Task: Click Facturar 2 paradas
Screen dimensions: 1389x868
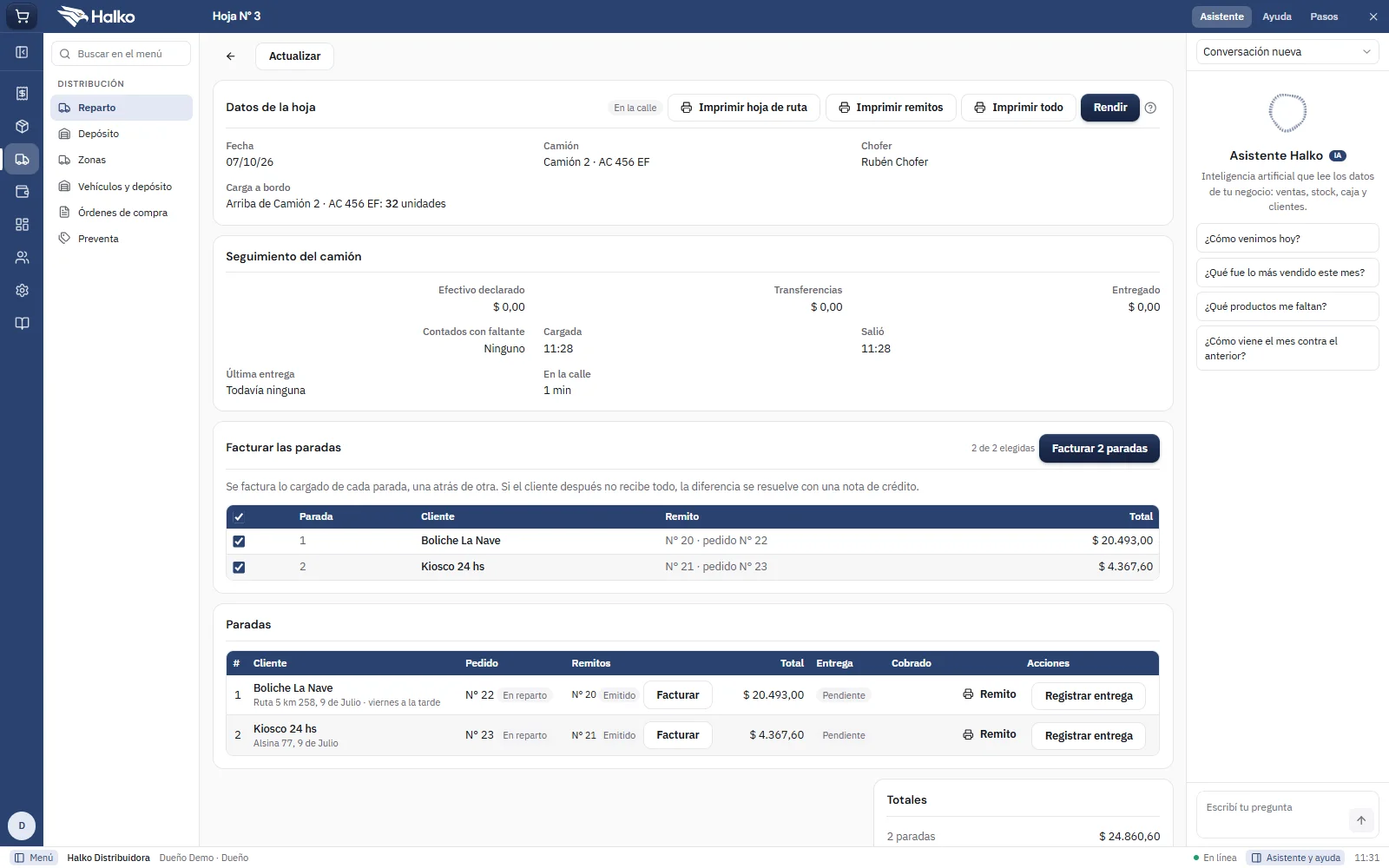Action: coord(1099,449)
